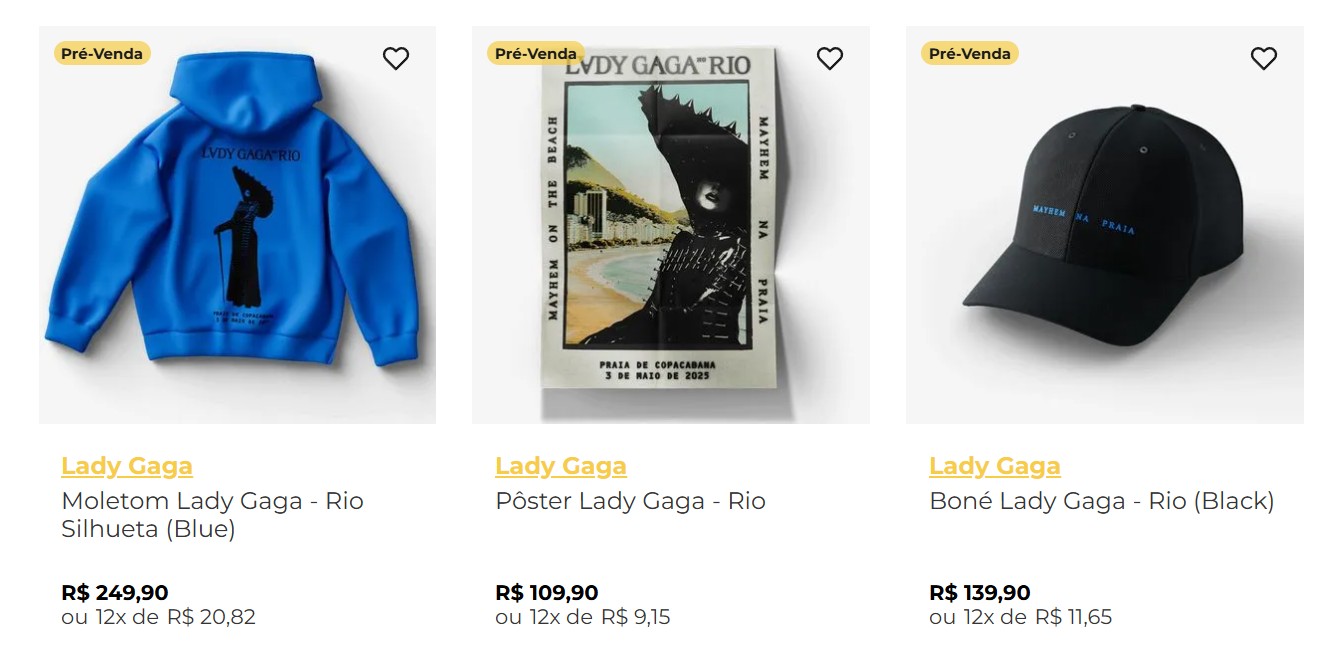Click the Lady Gaga link below the poster
1333x663 pixels.
561,465
